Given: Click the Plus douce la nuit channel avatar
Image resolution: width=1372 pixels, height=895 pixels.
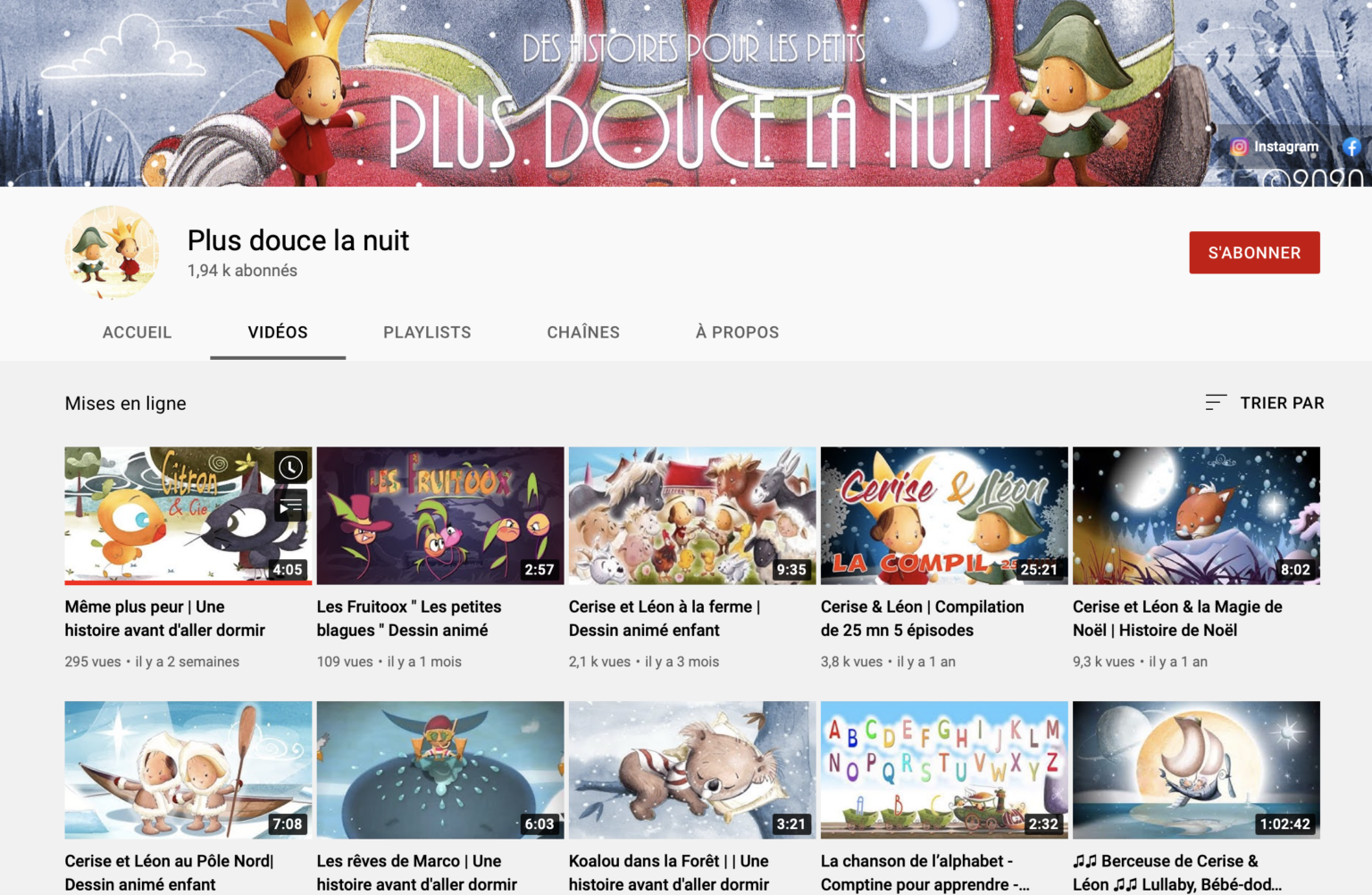Looking at the screenshot, I should (x=112, y=253).
